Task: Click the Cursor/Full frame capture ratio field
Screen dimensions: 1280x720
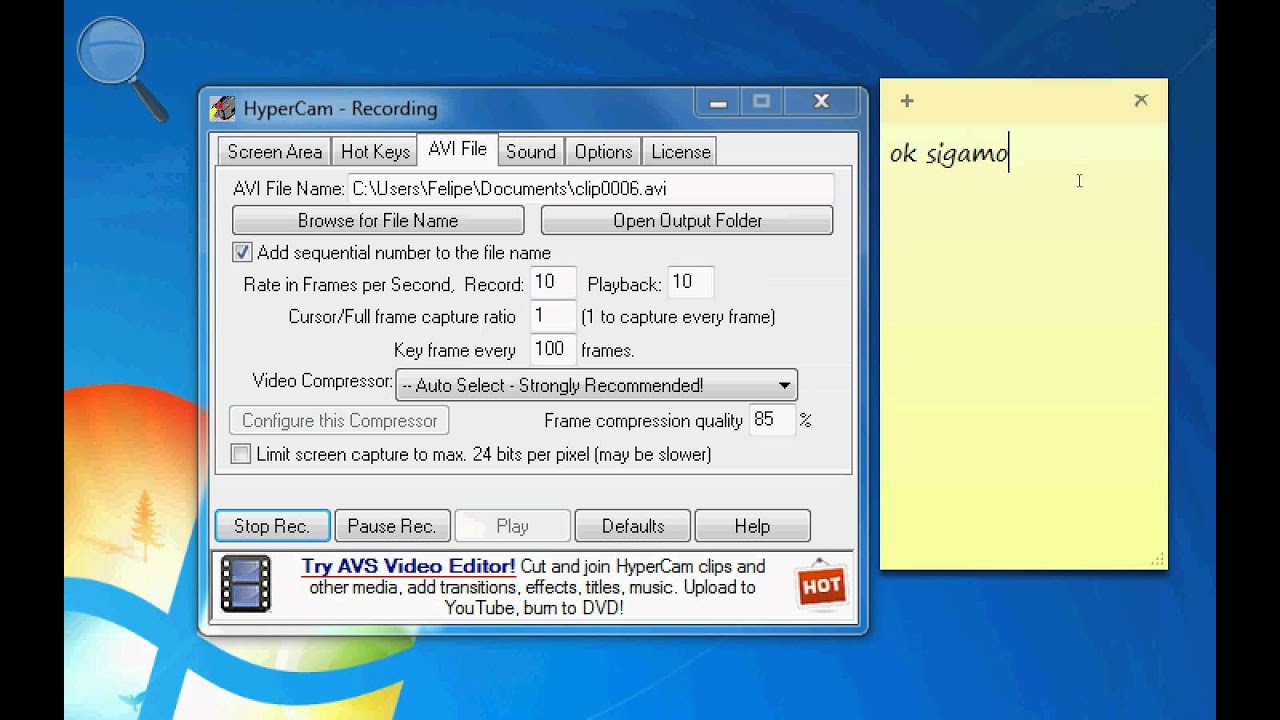Action: pyautogui.click(x=553, y=316)
